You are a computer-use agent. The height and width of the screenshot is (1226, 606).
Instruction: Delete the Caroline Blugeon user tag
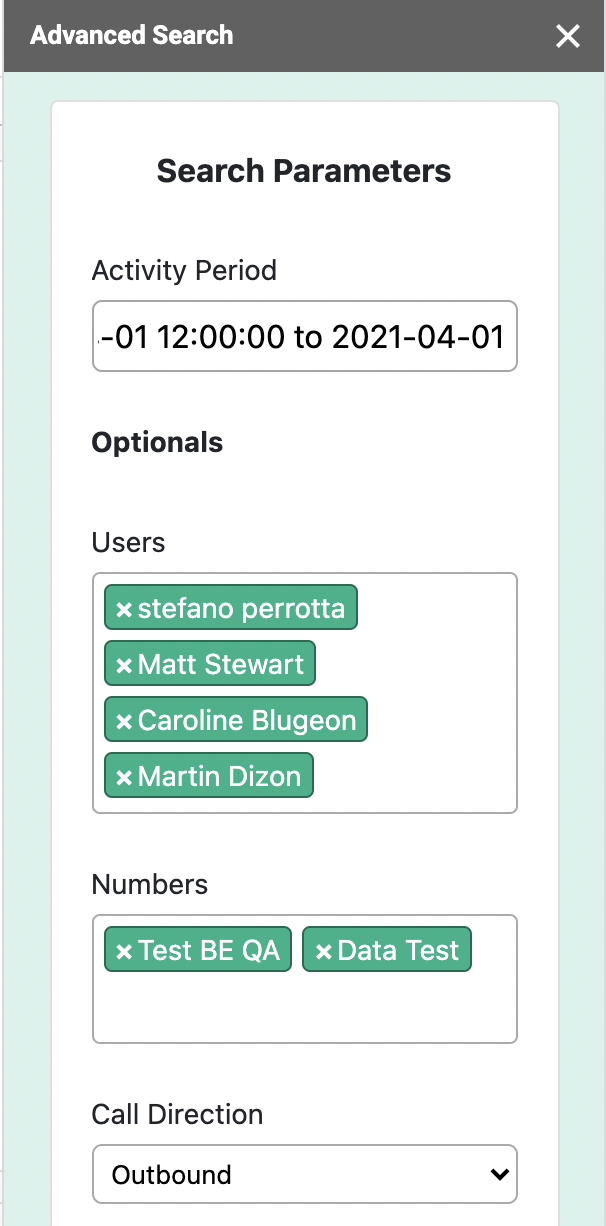coord(124,721)
